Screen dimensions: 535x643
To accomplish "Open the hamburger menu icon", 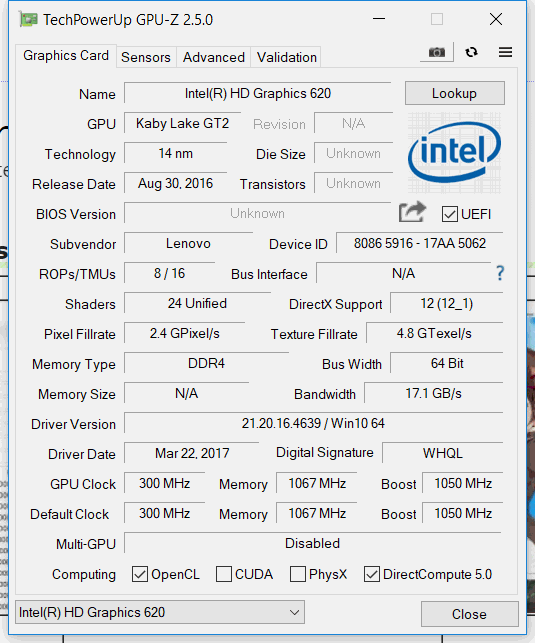I will click(x=505, y=52).
